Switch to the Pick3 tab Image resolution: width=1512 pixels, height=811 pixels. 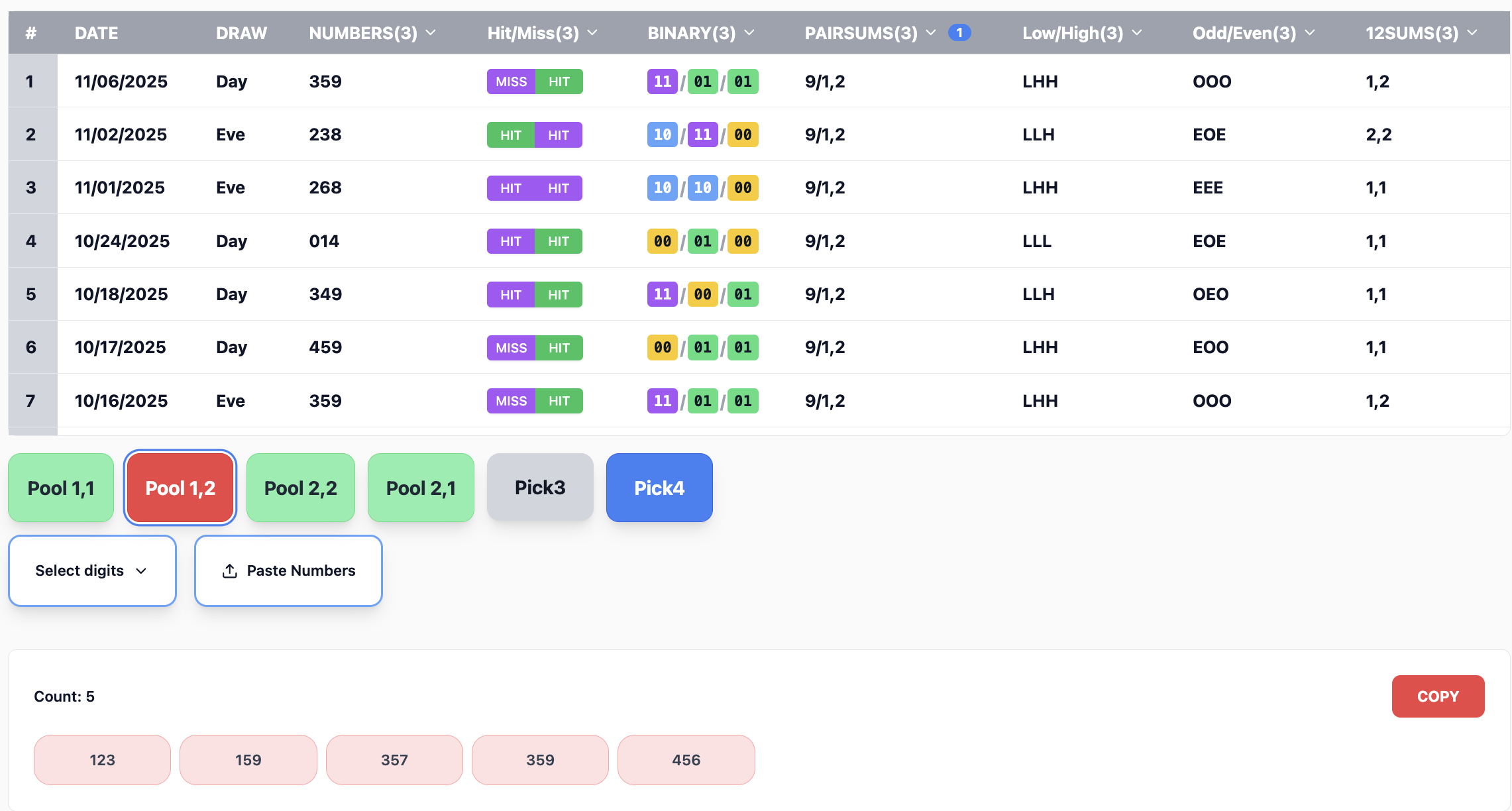(x=540, y=488)
